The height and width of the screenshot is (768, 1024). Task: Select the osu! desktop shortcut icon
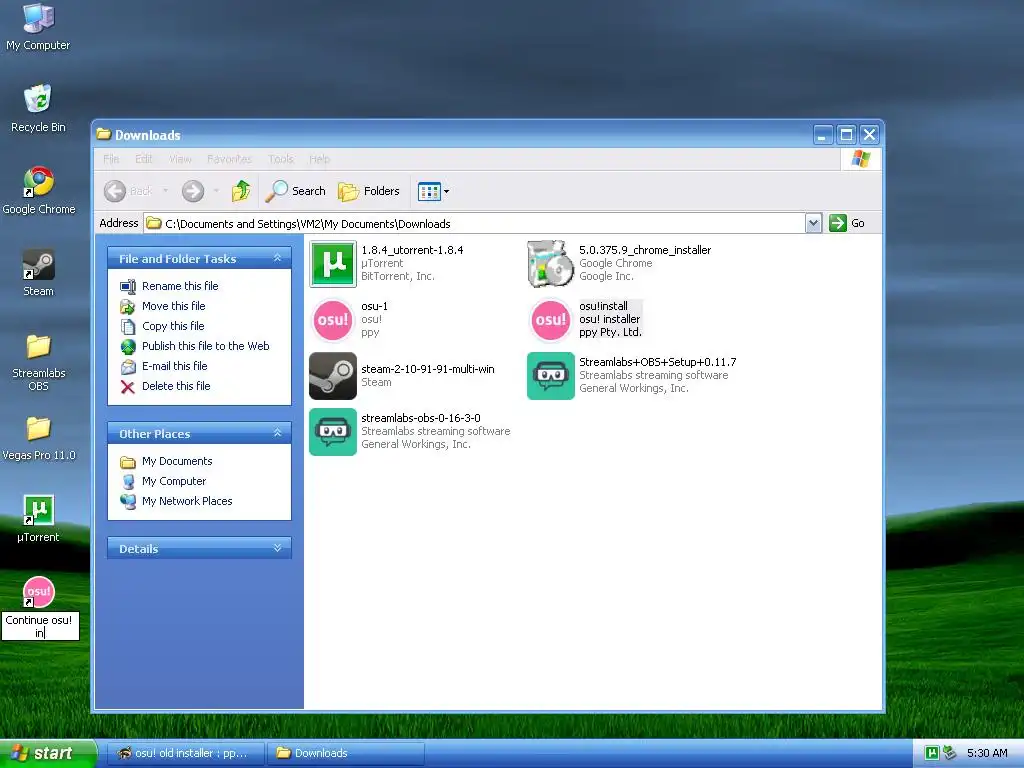39,592
